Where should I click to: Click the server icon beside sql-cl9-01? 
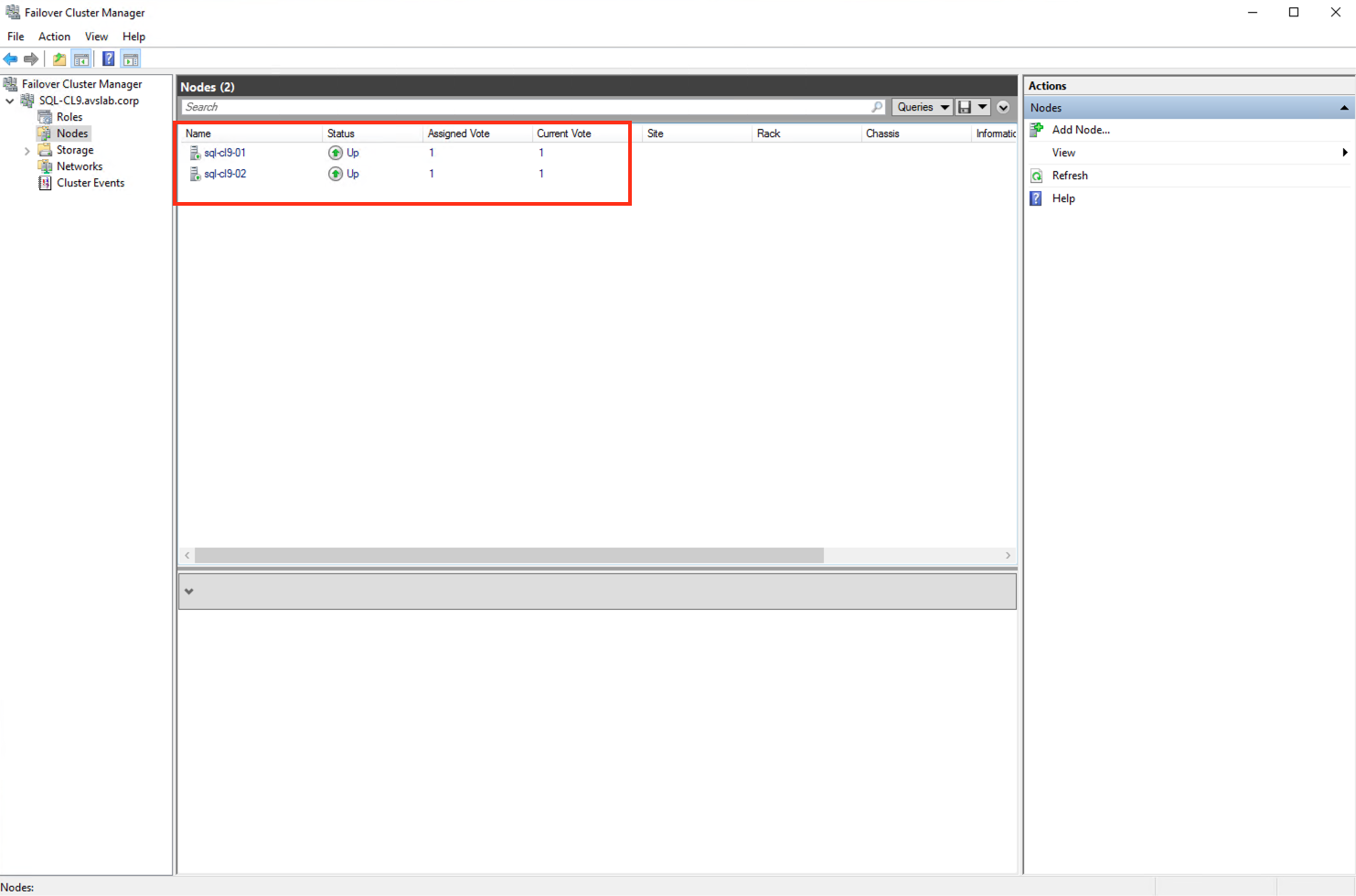tap(195, 153)
